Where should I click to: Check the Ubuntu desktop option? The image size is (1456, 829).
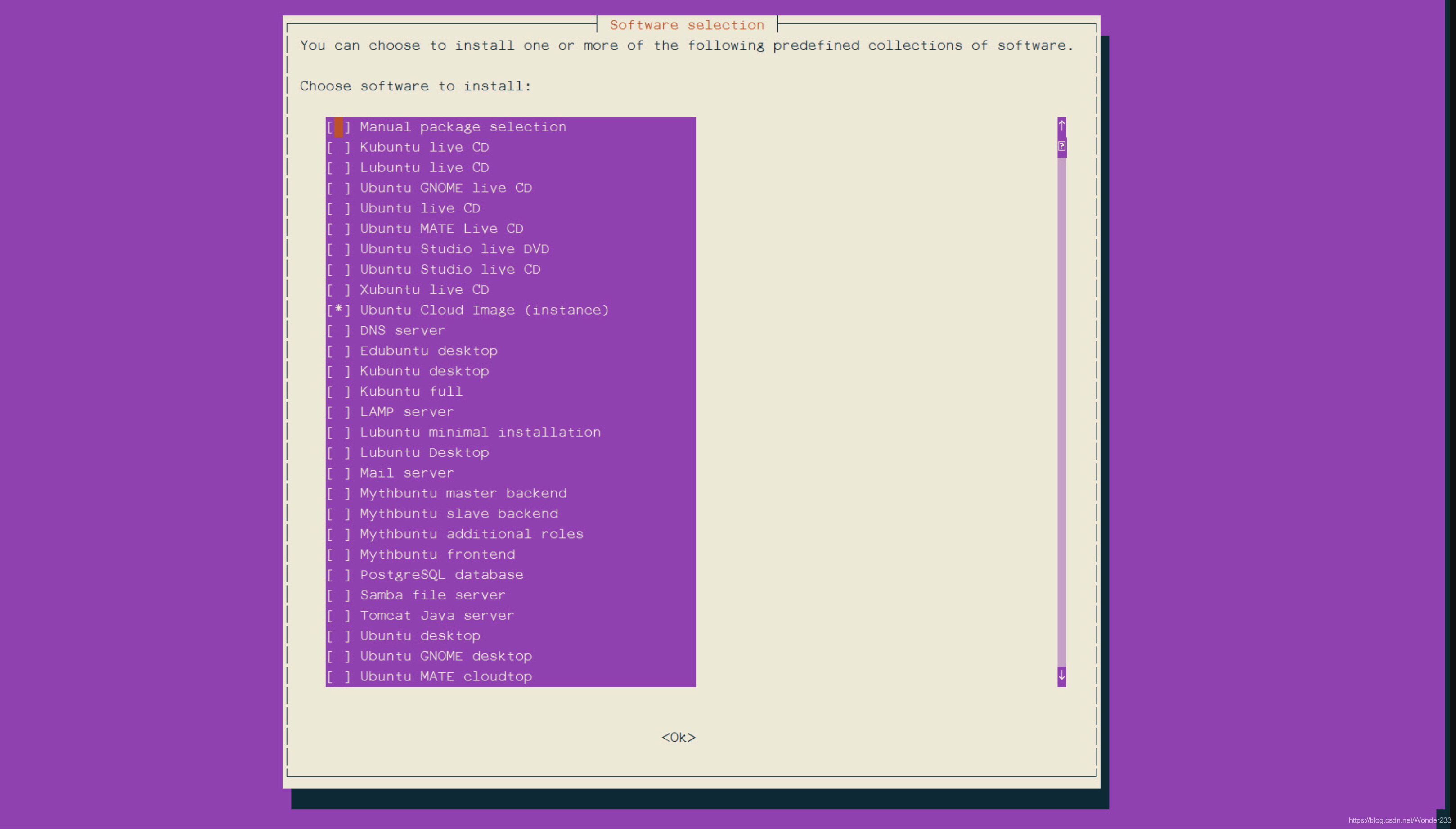[339, 636]
